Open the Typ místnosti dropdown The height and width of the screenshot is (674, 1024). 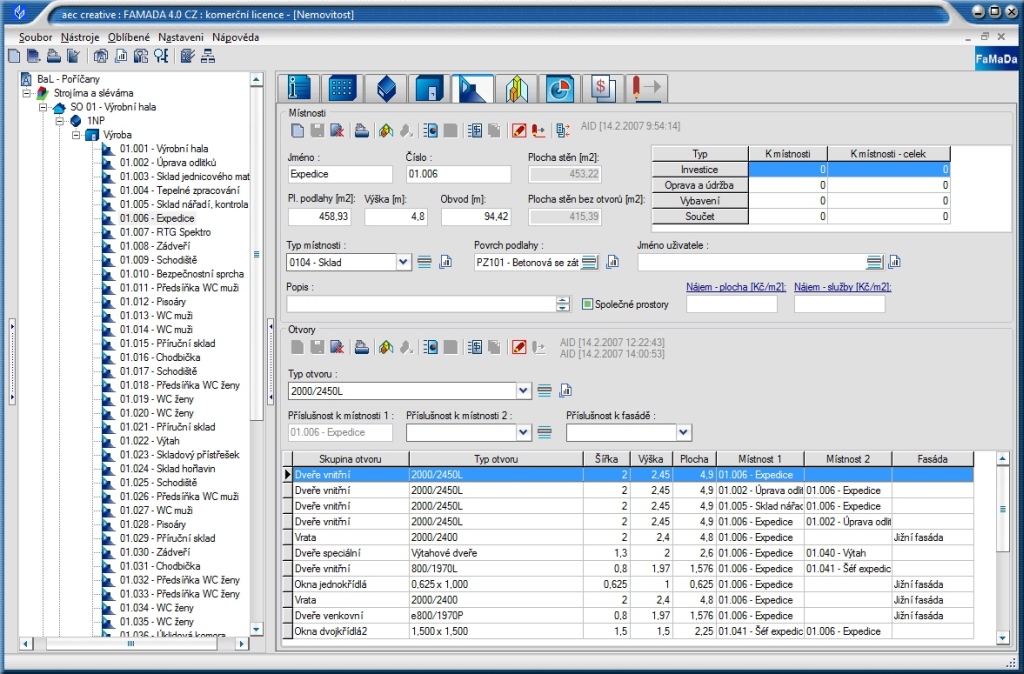(403, 263)
